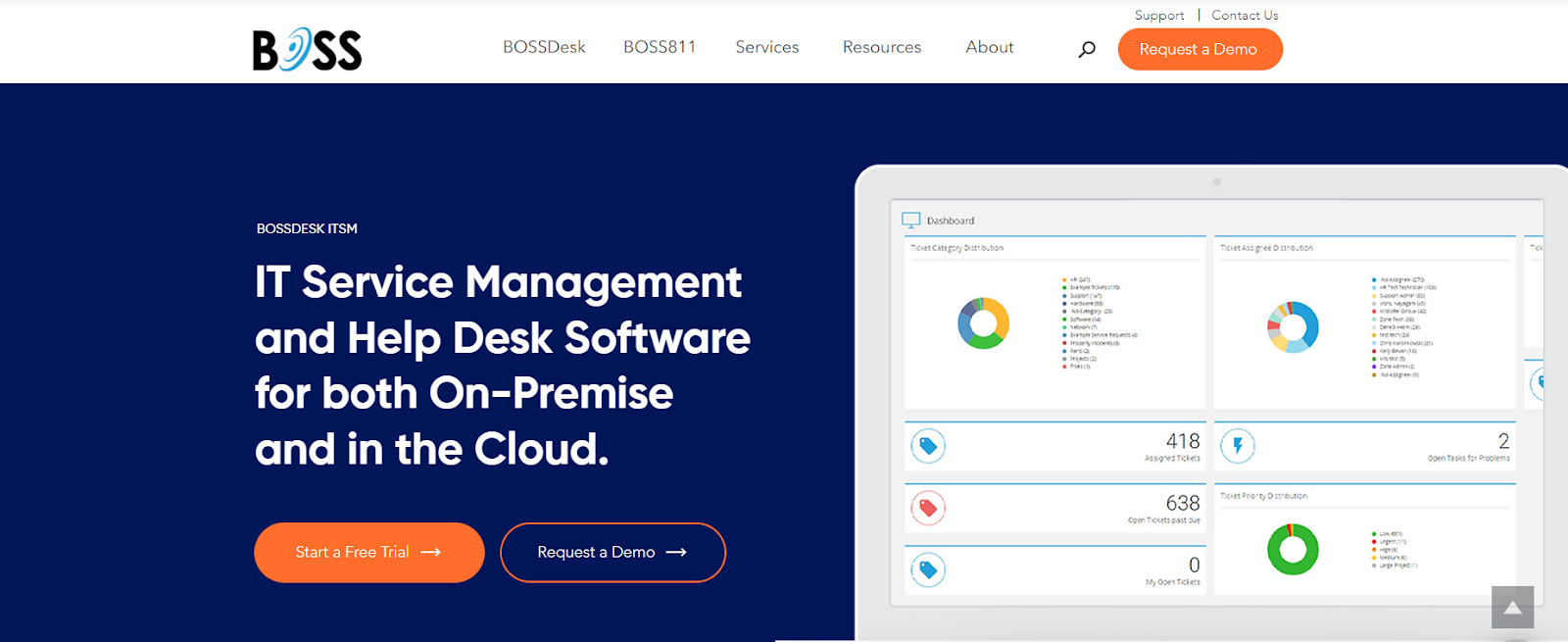Open the BOSS811 menu
The height and width of the screenshot is (642, 1568).
pyautogui.click(x=660, y=47)
